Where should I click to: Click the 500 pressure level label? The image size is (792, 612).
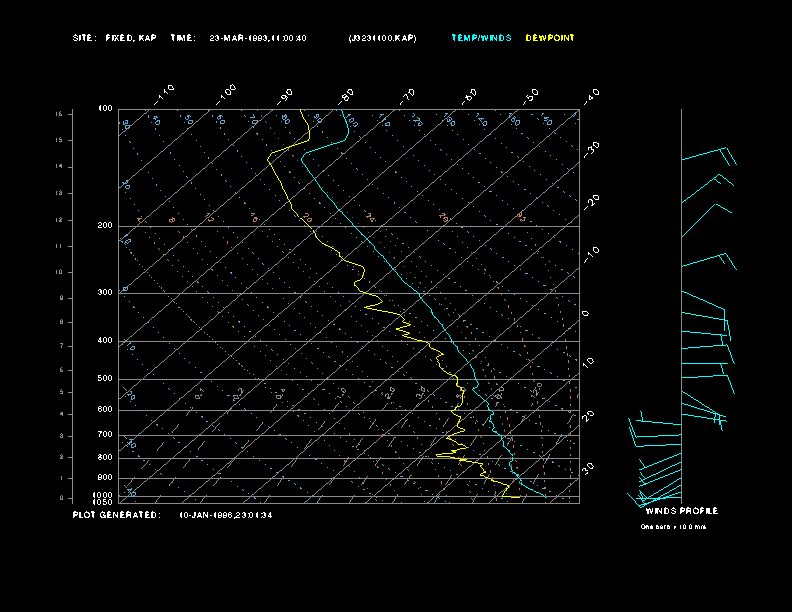pos(105,379)
